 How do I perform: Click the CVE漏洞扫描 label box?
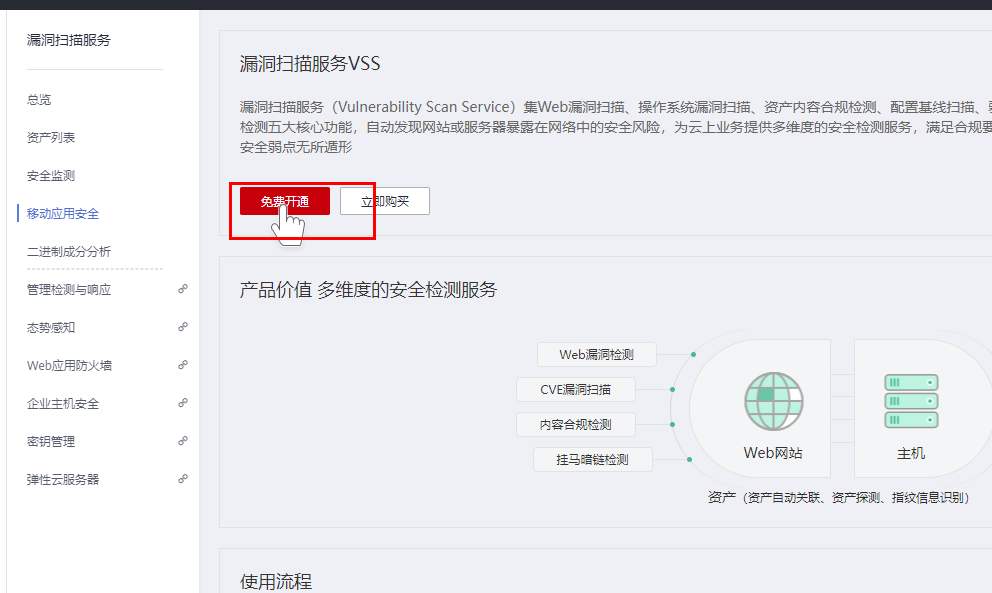[x=576, y=389]
